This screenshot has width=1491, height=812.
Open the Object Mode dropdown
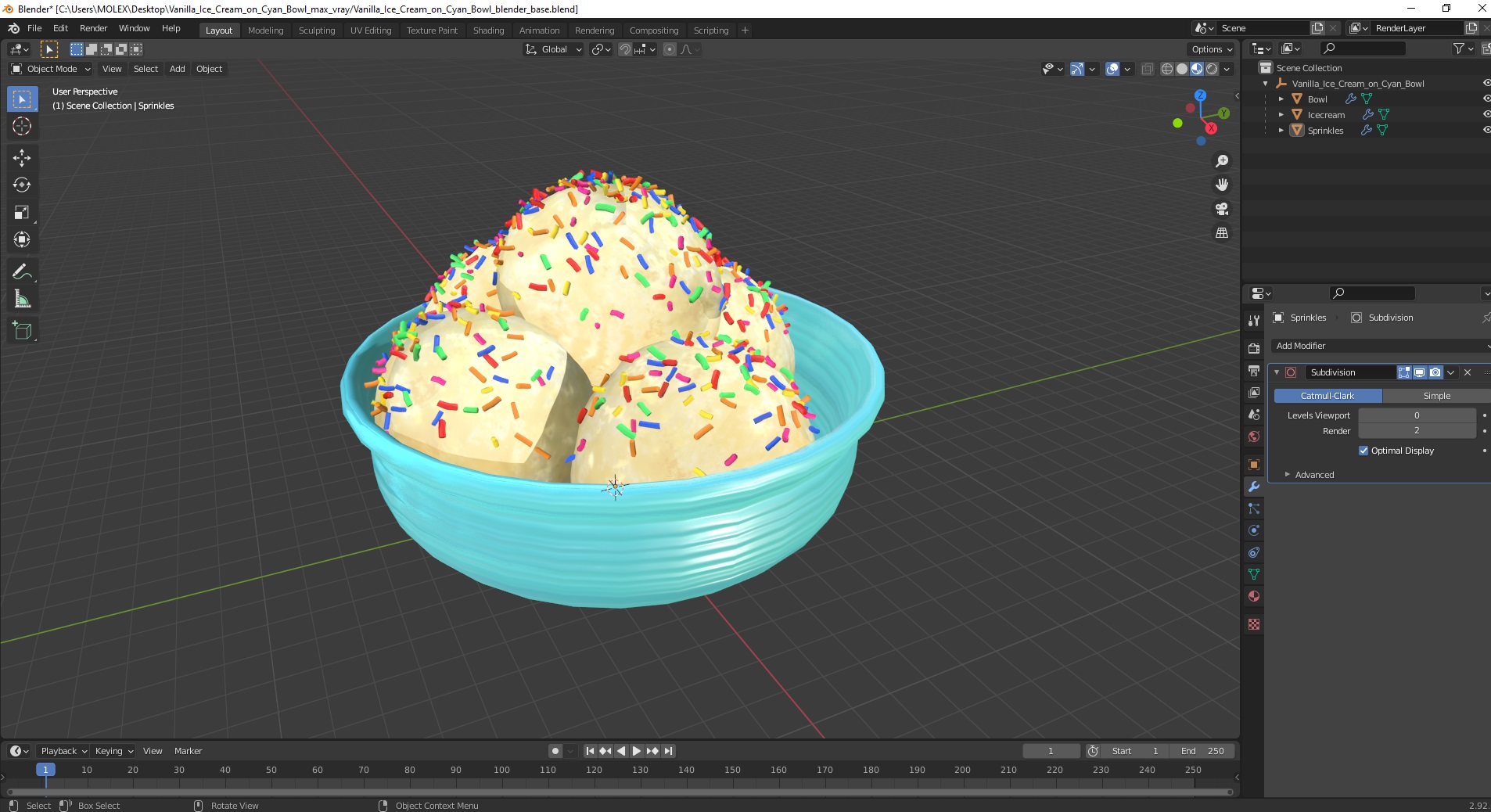[x=50, y=69]
